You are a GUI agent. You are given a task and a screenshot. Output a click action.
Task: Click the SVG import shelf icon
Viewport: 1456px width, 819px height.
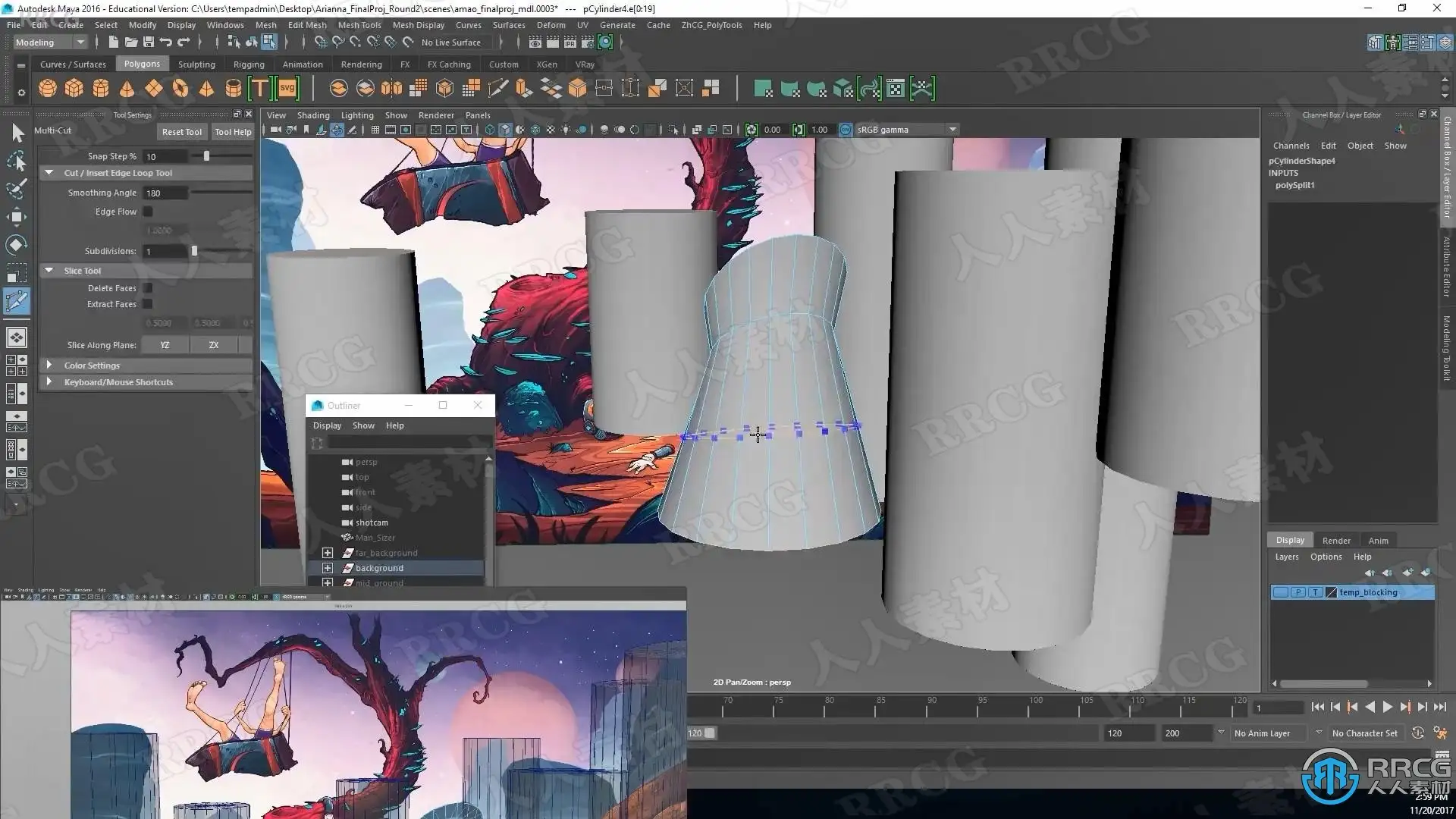click(287, 89)
